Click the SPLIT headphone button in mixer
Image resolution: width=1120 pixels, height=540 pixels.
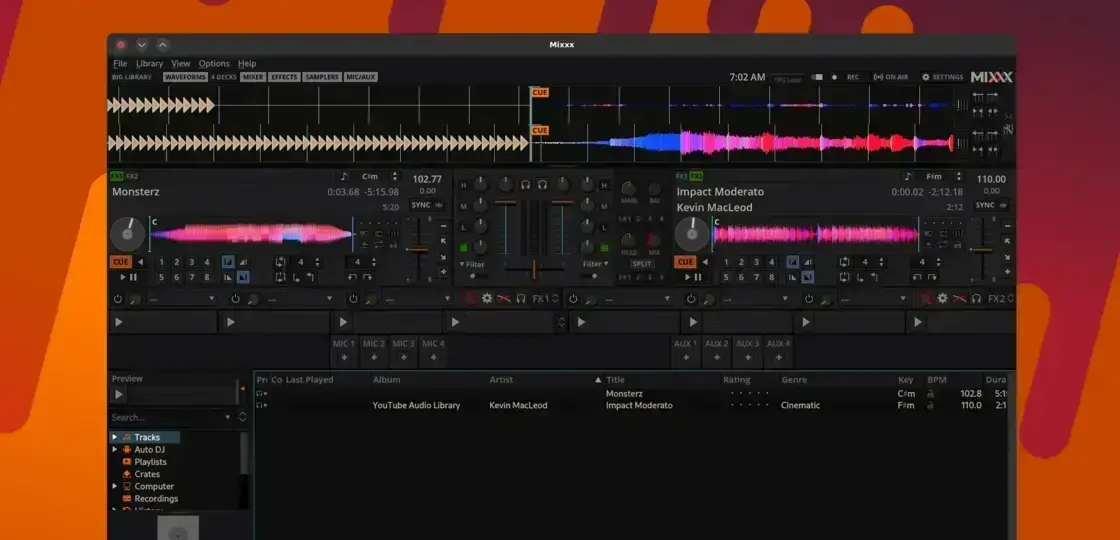click(642, 264)
